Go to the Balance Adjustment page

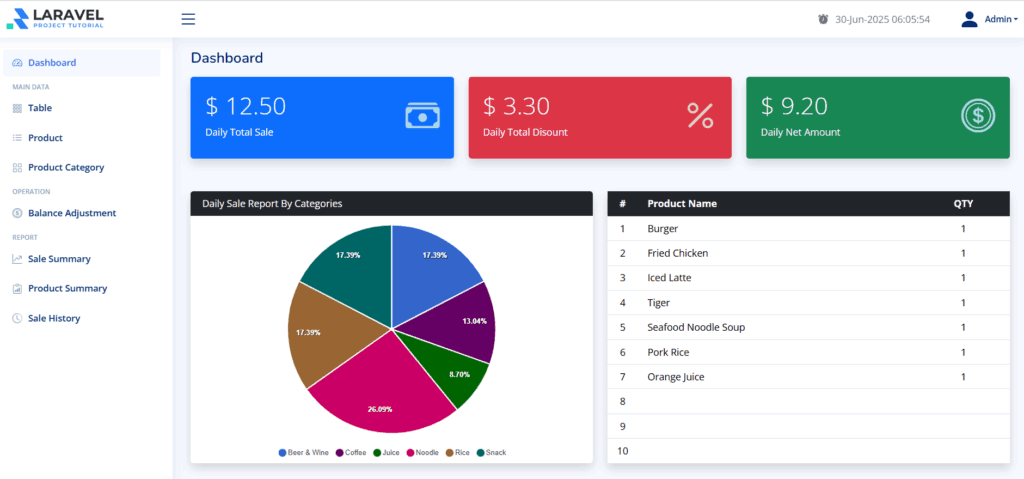pos(72,213)
